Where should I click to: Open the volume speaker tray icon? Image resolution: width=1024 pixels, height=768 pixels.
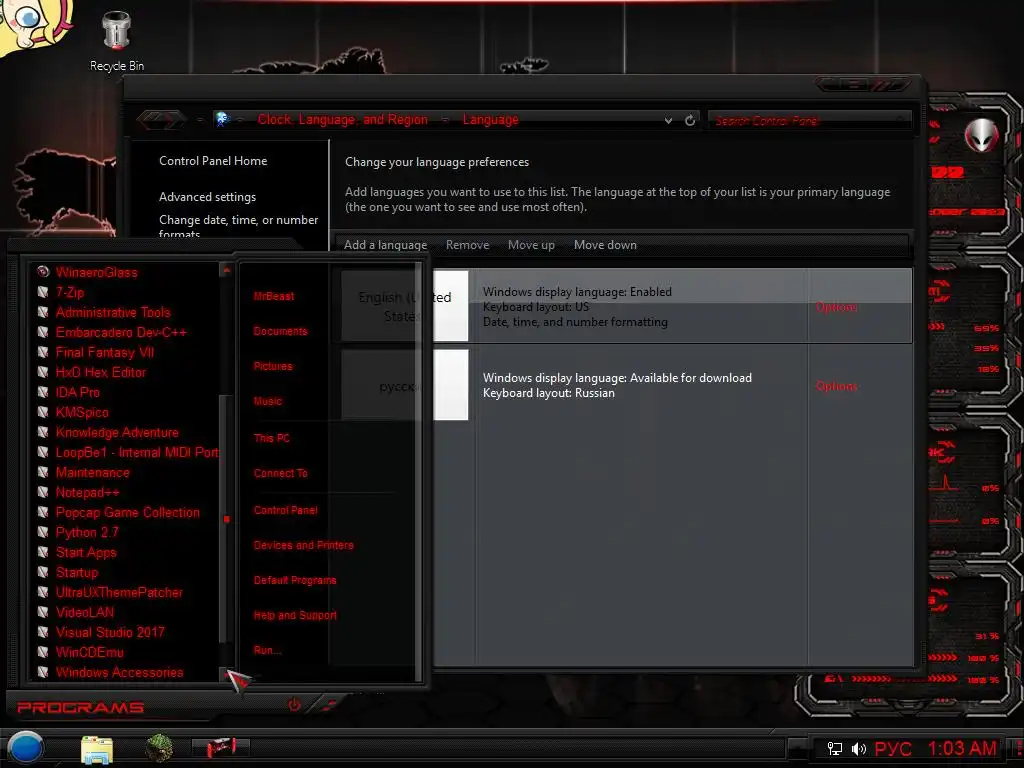click(859, 748)
